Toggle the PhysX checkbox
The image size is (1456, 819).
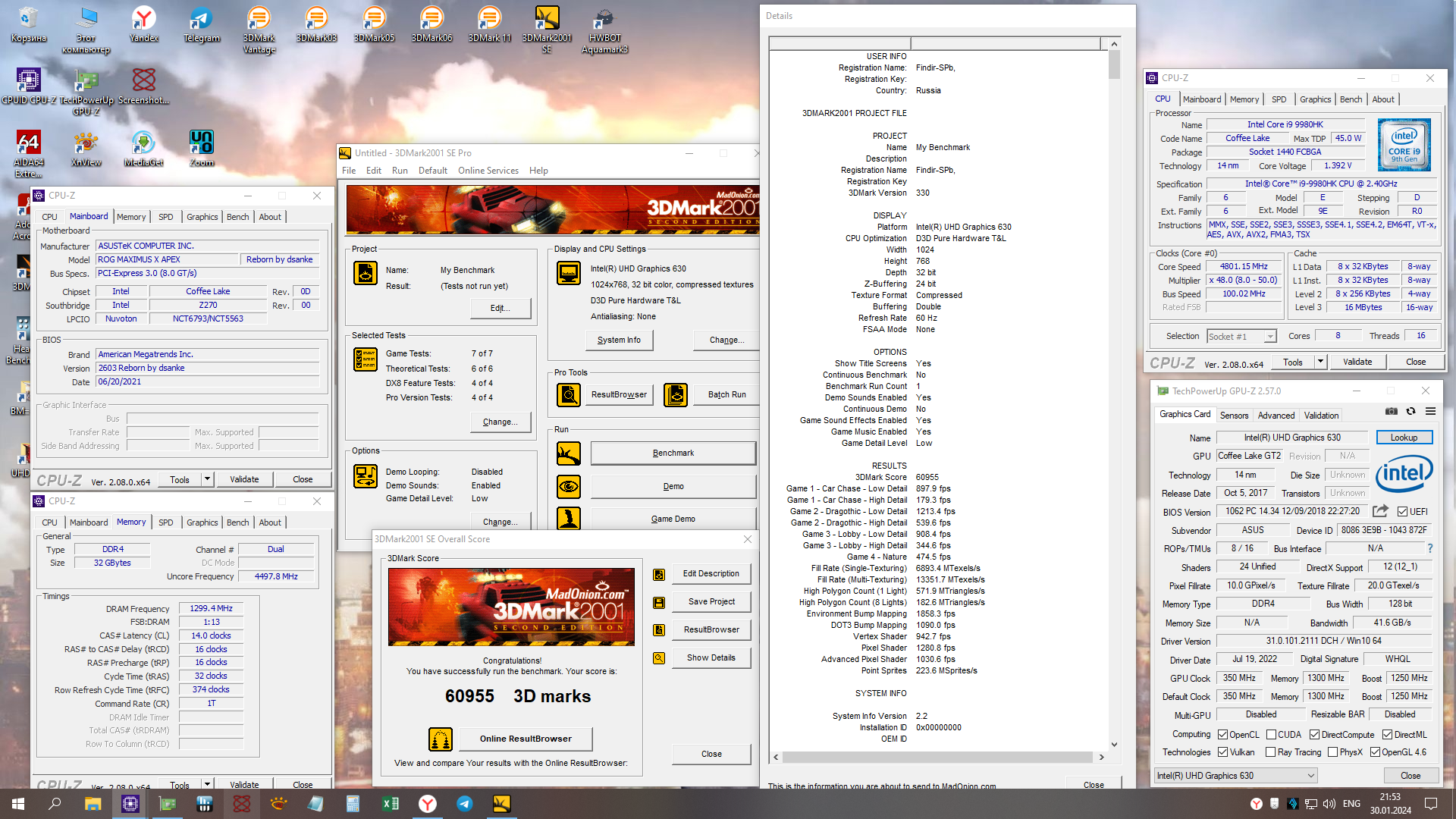(1332, 752)
